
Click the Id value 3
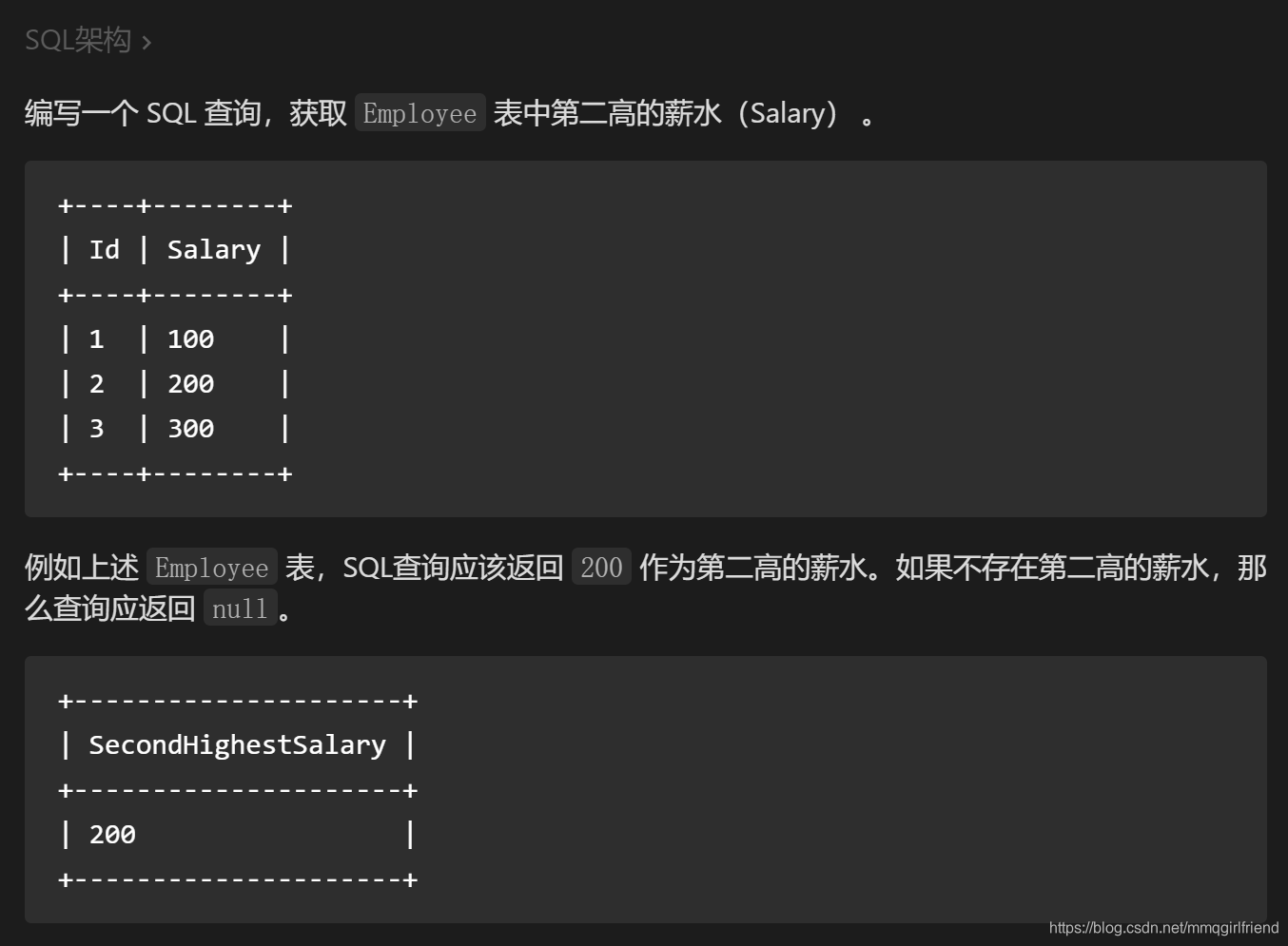click(96, 429)
